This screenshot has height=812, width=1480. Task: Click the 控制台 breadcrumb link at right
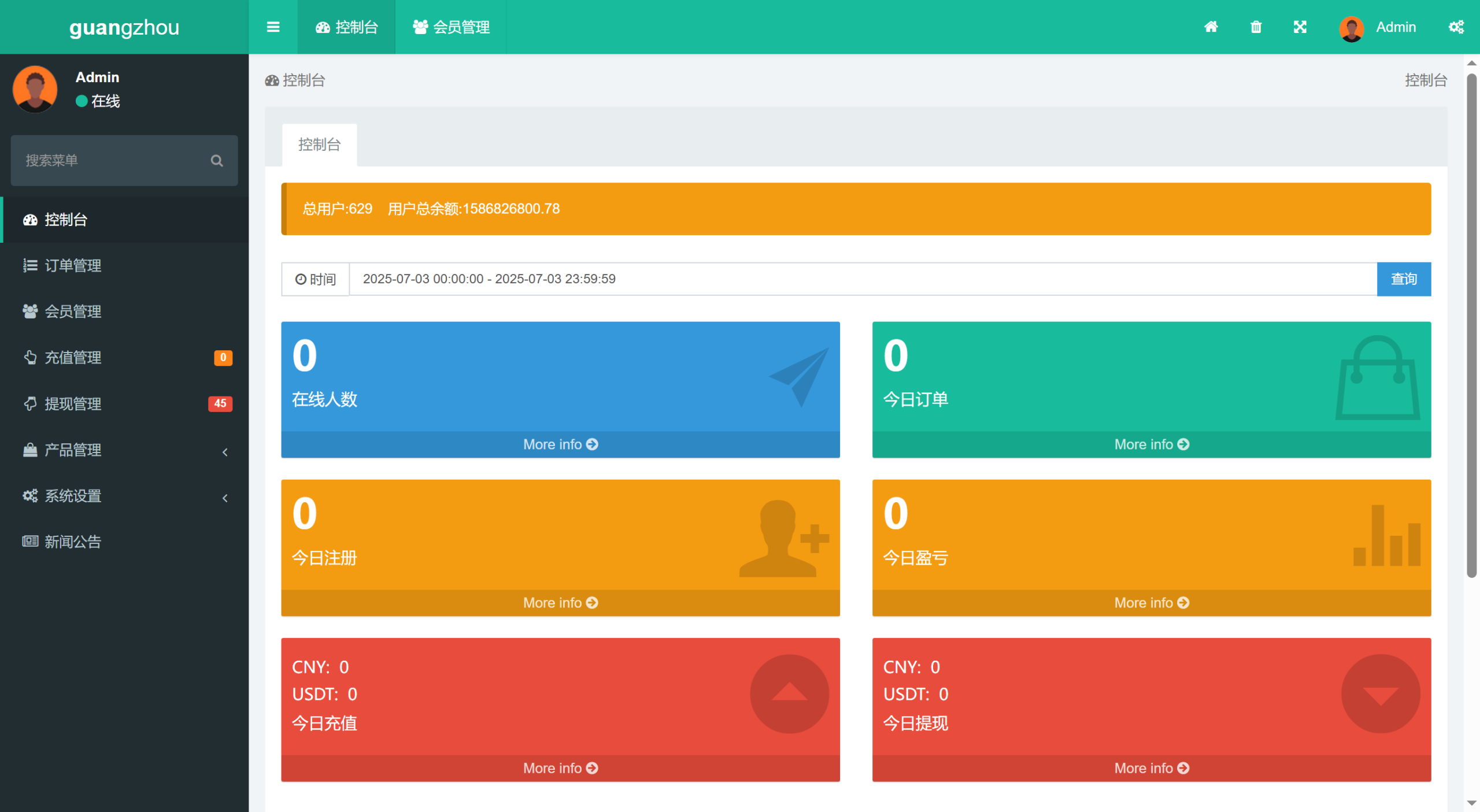tap(1426, 80)
